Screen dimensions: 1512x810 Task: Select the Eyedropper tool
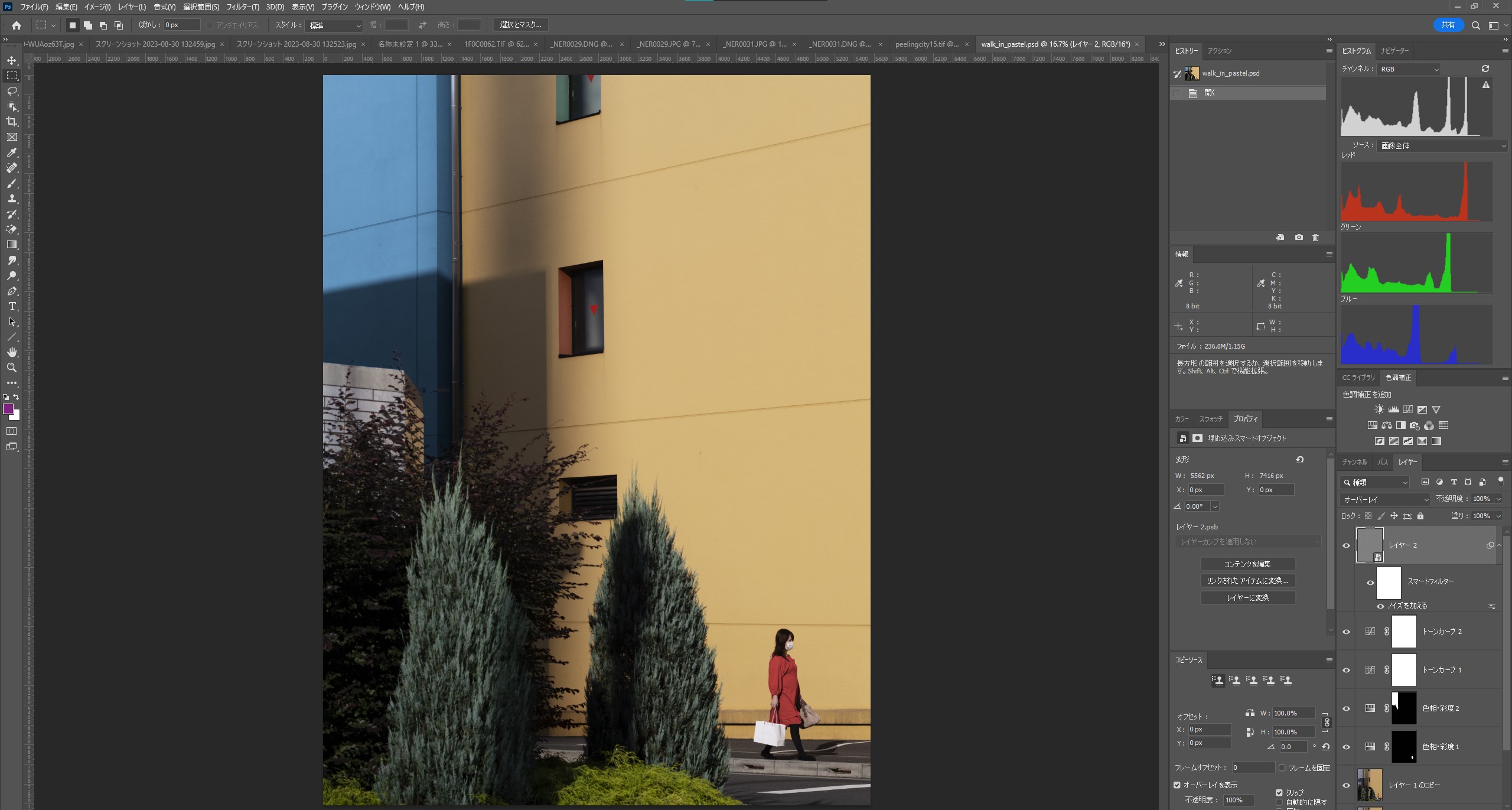pyautogui.click(x=12, y=152)
